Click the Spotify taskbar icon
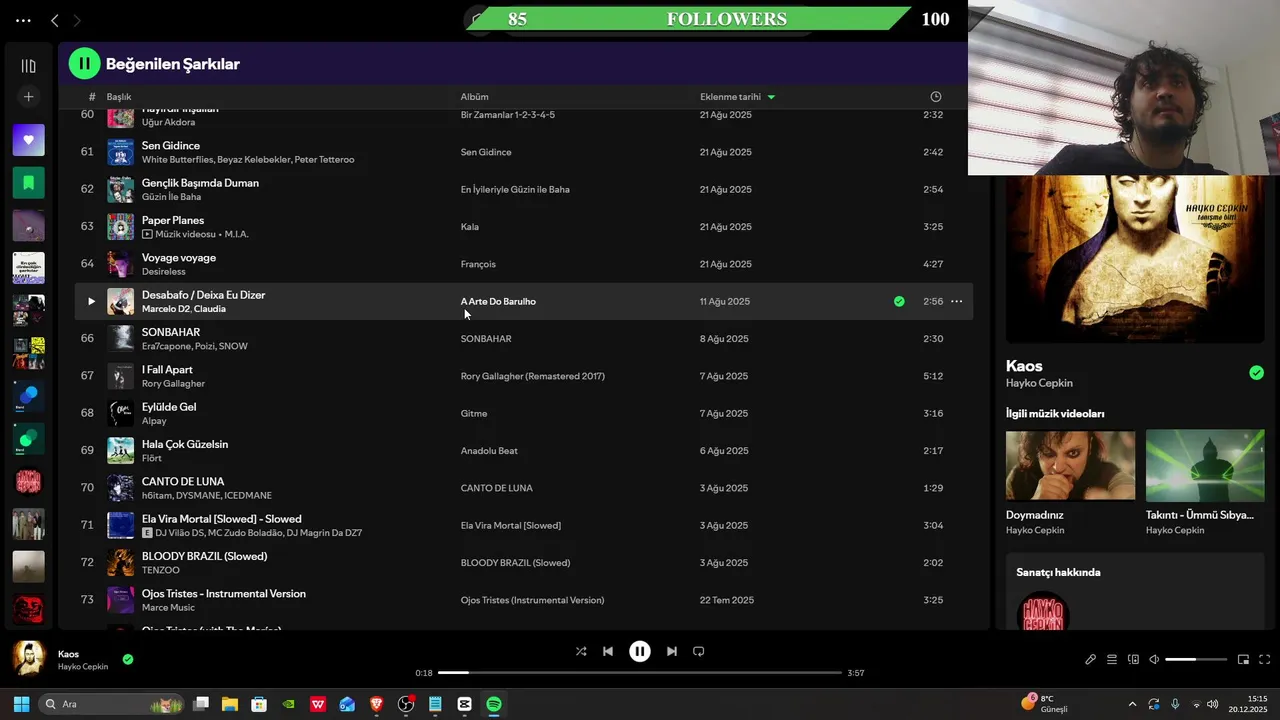 [494, 704]
